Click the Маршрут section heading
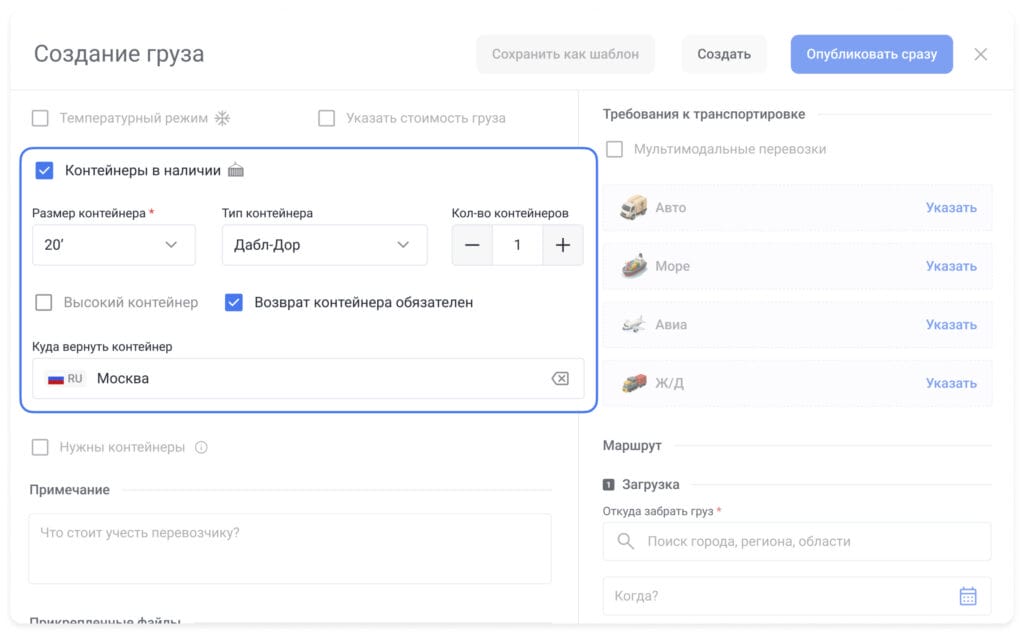The width and height of the screenshot is (1024, 634). click(632, 445)
